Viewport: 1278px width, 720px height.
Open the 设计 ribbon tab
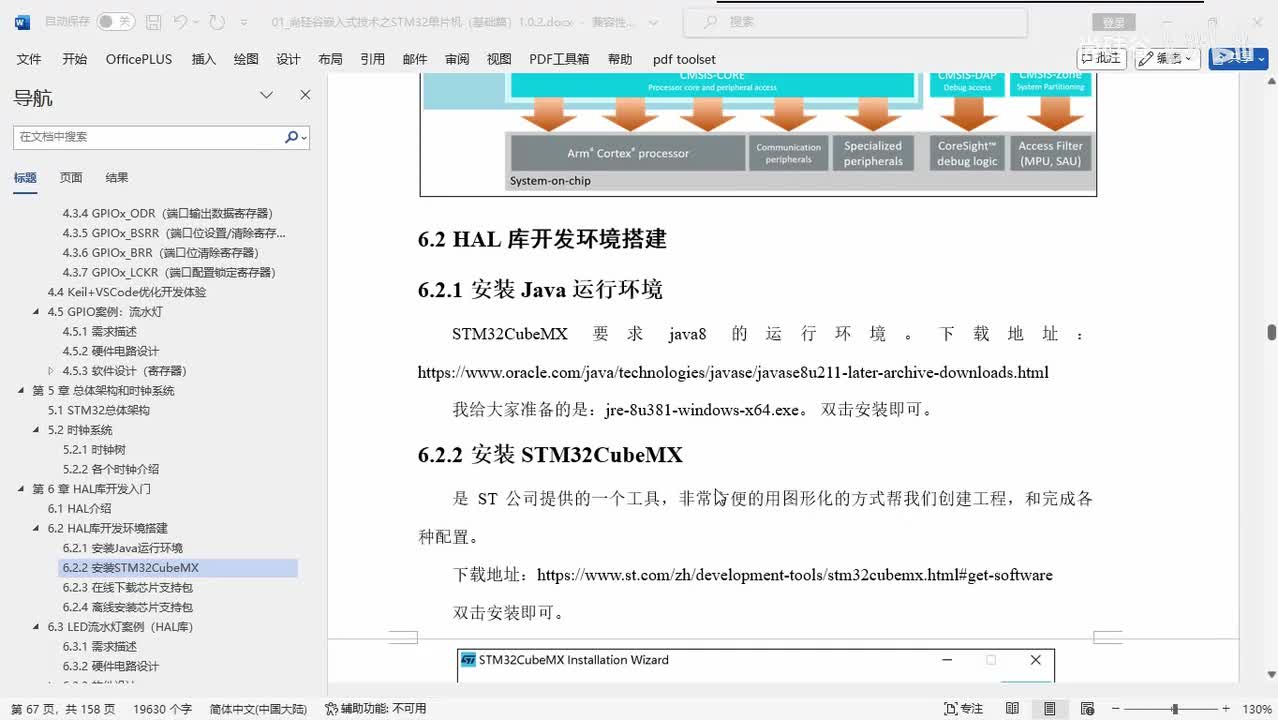[288, 59]
